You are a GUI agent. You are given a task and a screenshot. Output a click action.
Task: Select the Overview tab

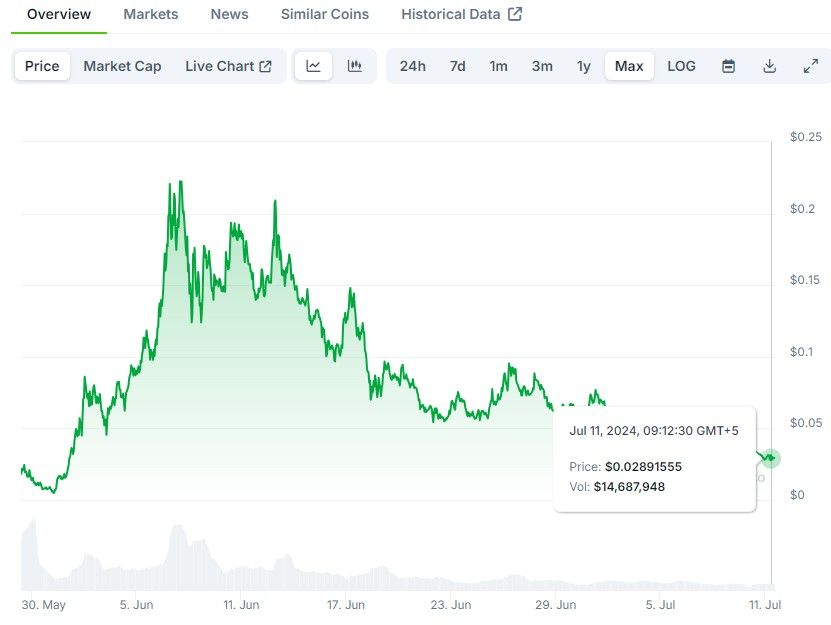[x=59, y=14]
